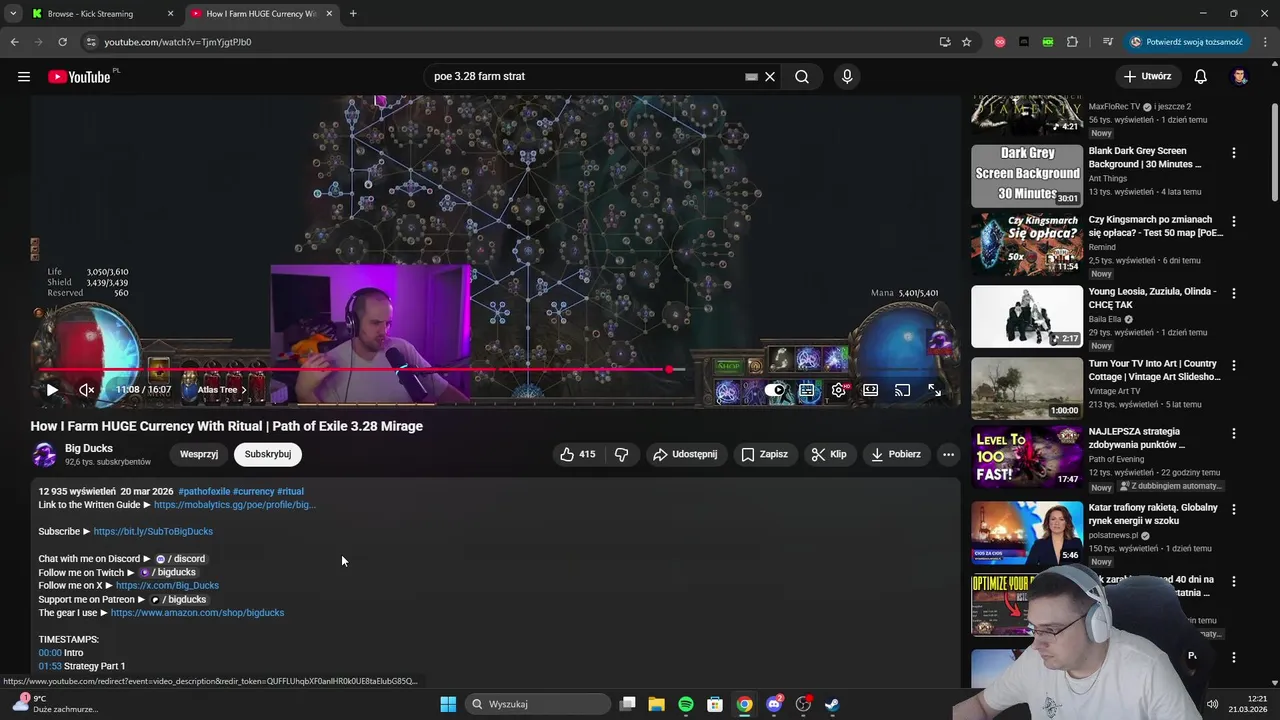Dislike the video with thumbs down
Image resolution: width=1280 pixels, height=720 pixels.
[621, 454]
